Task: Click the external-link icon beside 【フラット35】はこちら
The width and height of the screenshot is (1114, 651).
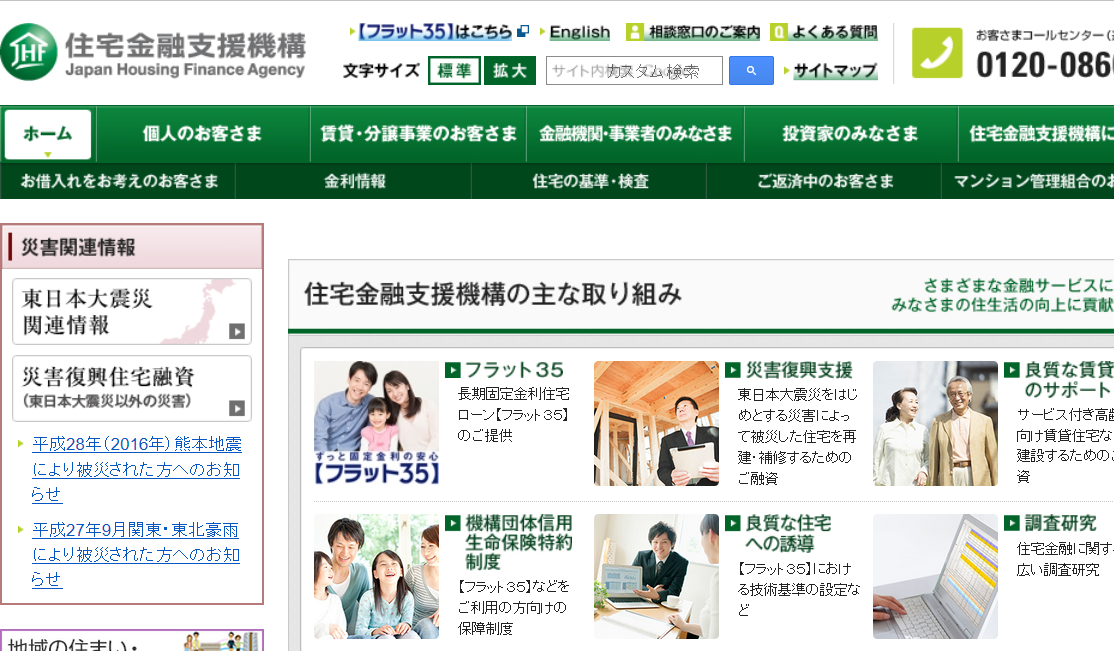Action: (523, 31)
